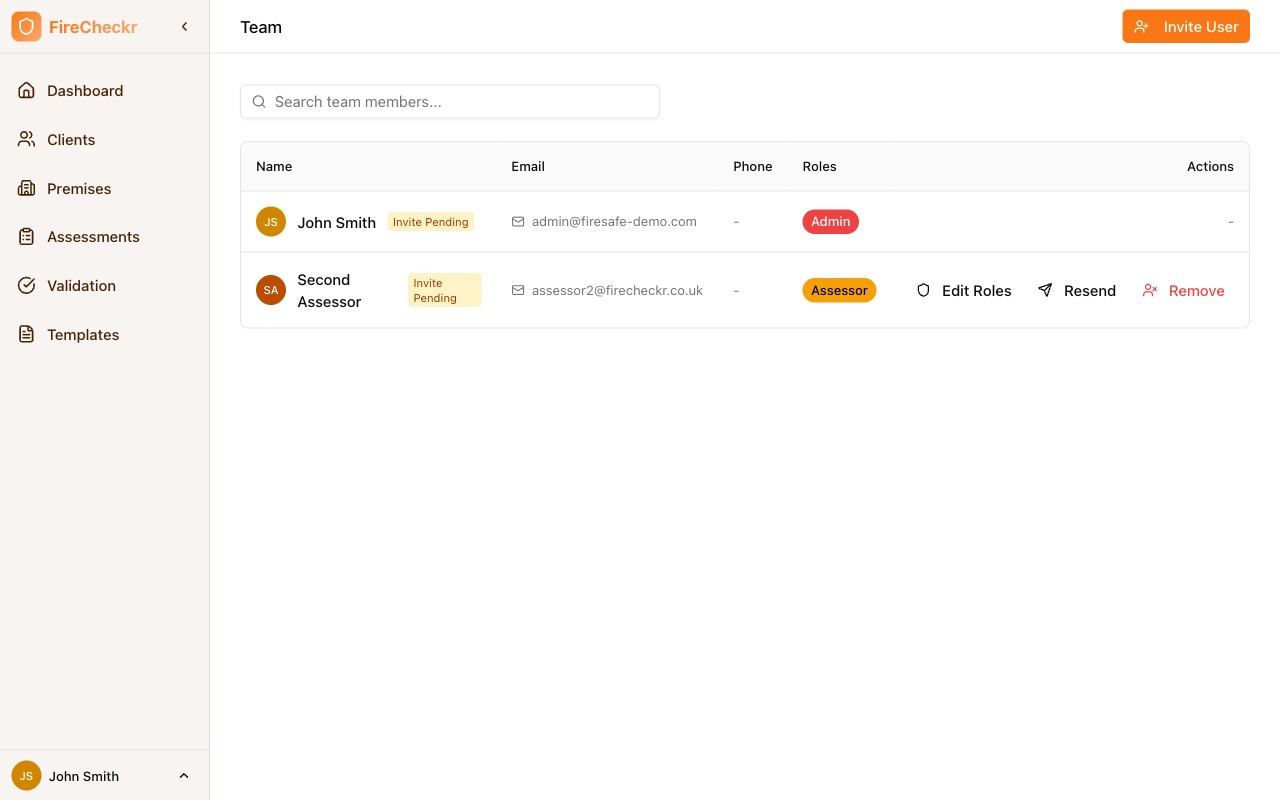Open Templates via its document icon
The height and width of the screenshot is (800, 1280).
click(x=26, y=334)
